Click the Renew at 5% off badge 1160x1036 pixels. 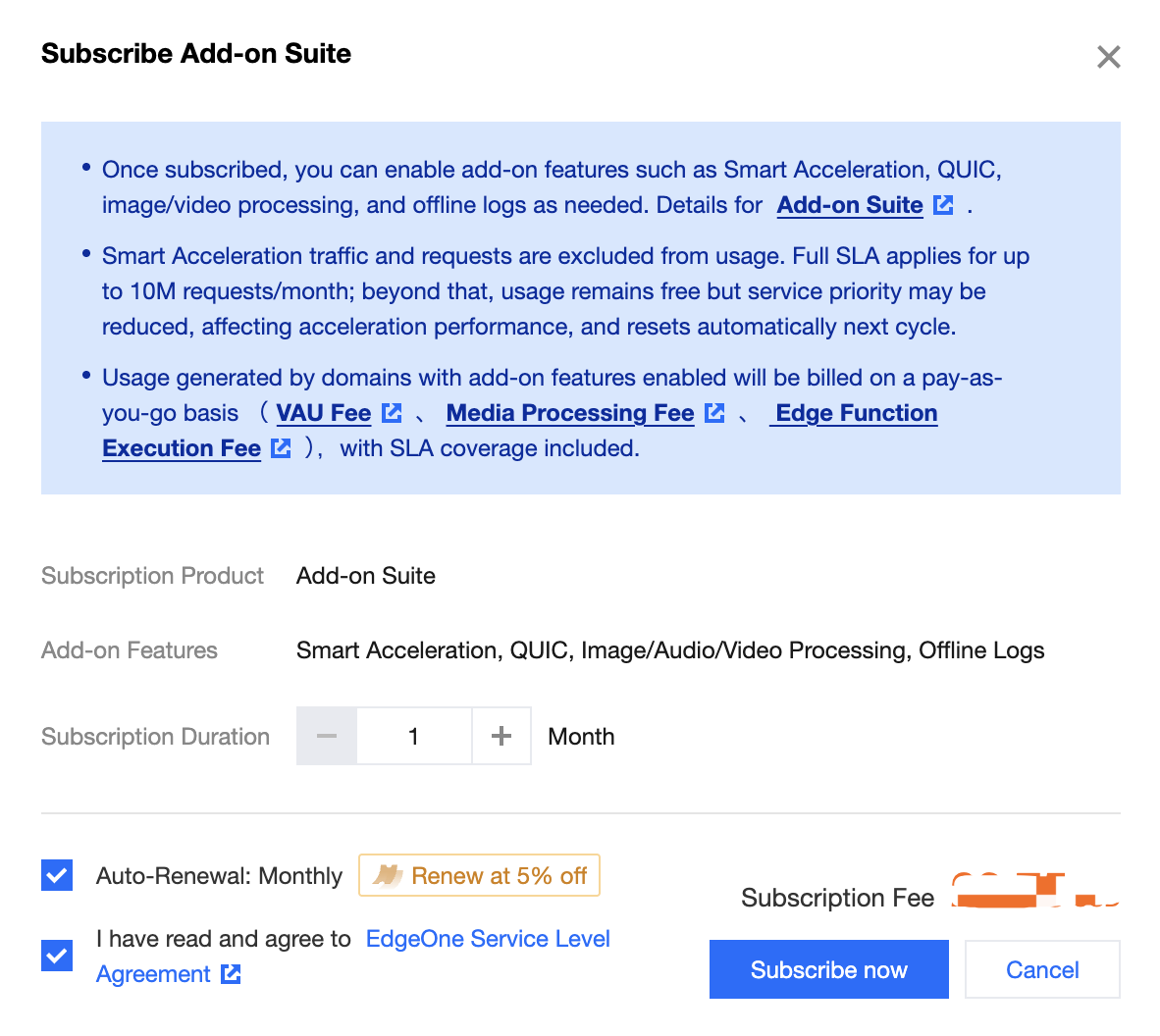[479, 875]
